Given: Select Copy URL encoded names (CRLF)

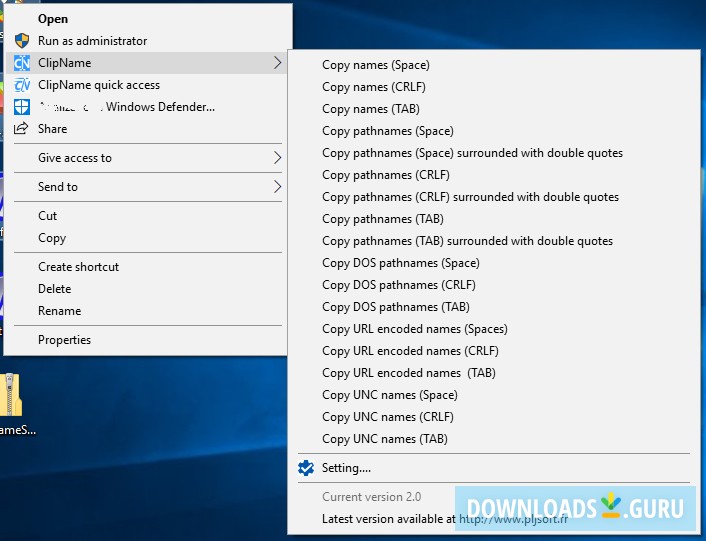Looking at the screenshot, I should 494,351.
